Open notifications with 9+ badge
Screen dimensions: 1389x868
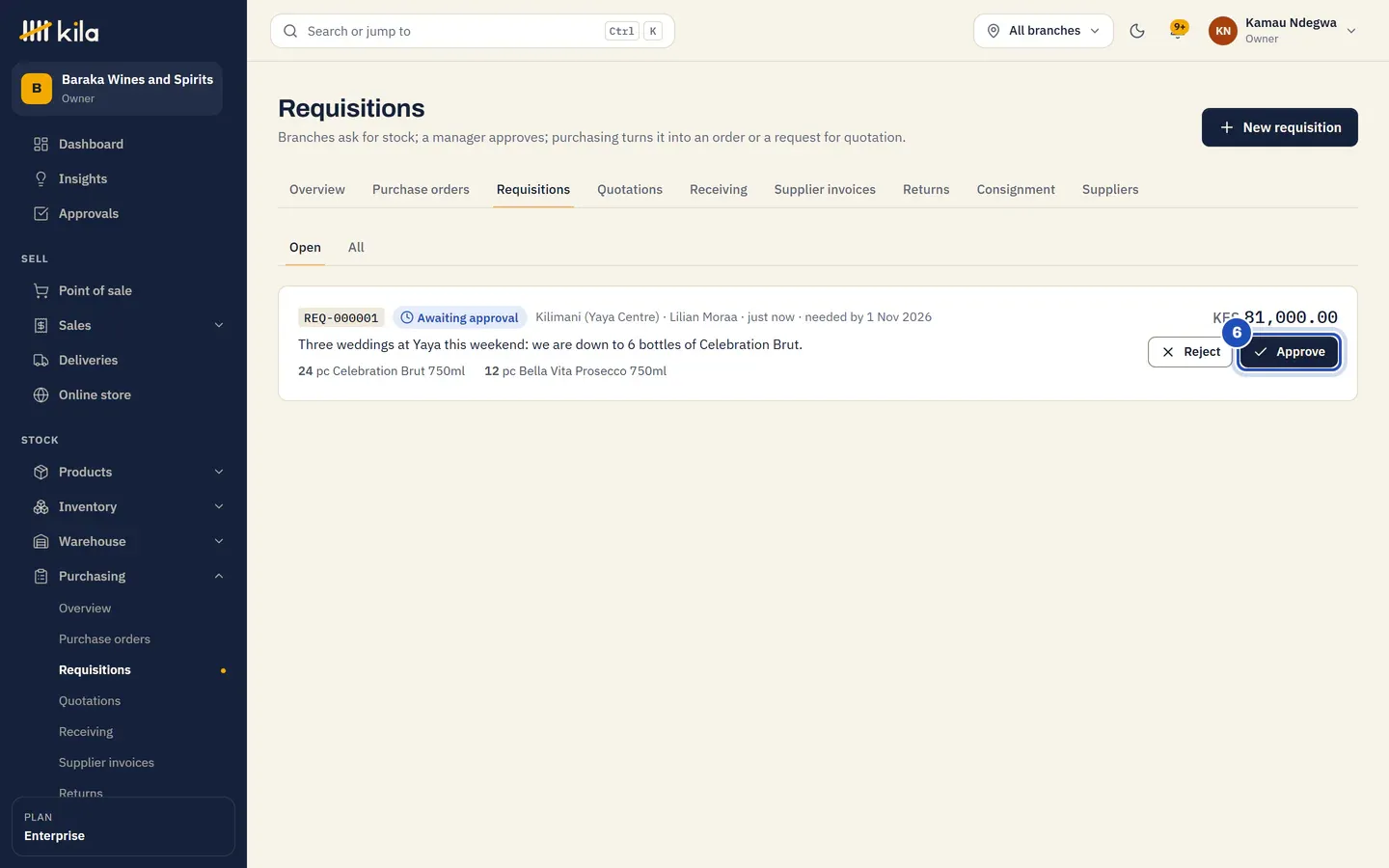coord(1178,30)
